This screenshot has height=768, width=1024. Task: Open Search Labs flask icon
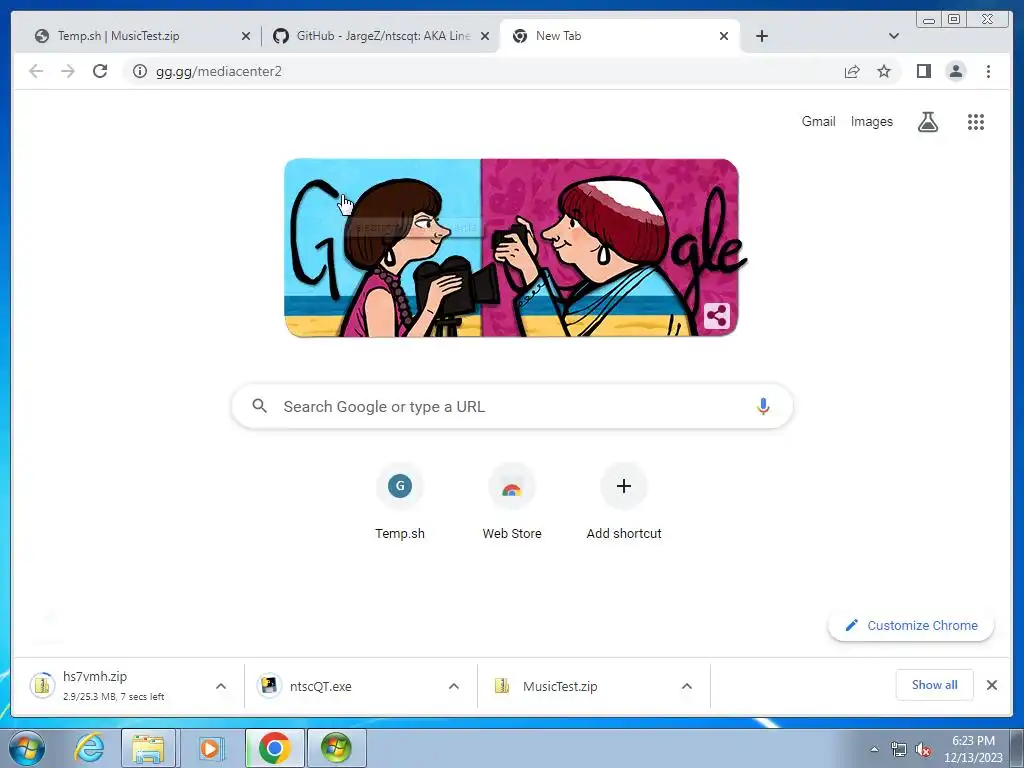click(x=927, y=121)
